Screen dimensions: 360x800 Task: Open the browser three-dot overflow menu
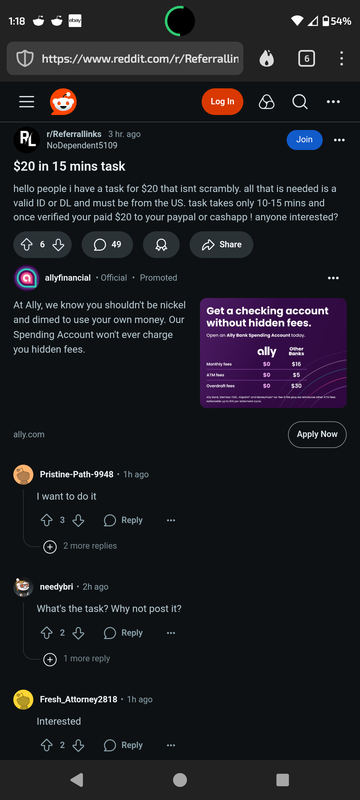341,59
